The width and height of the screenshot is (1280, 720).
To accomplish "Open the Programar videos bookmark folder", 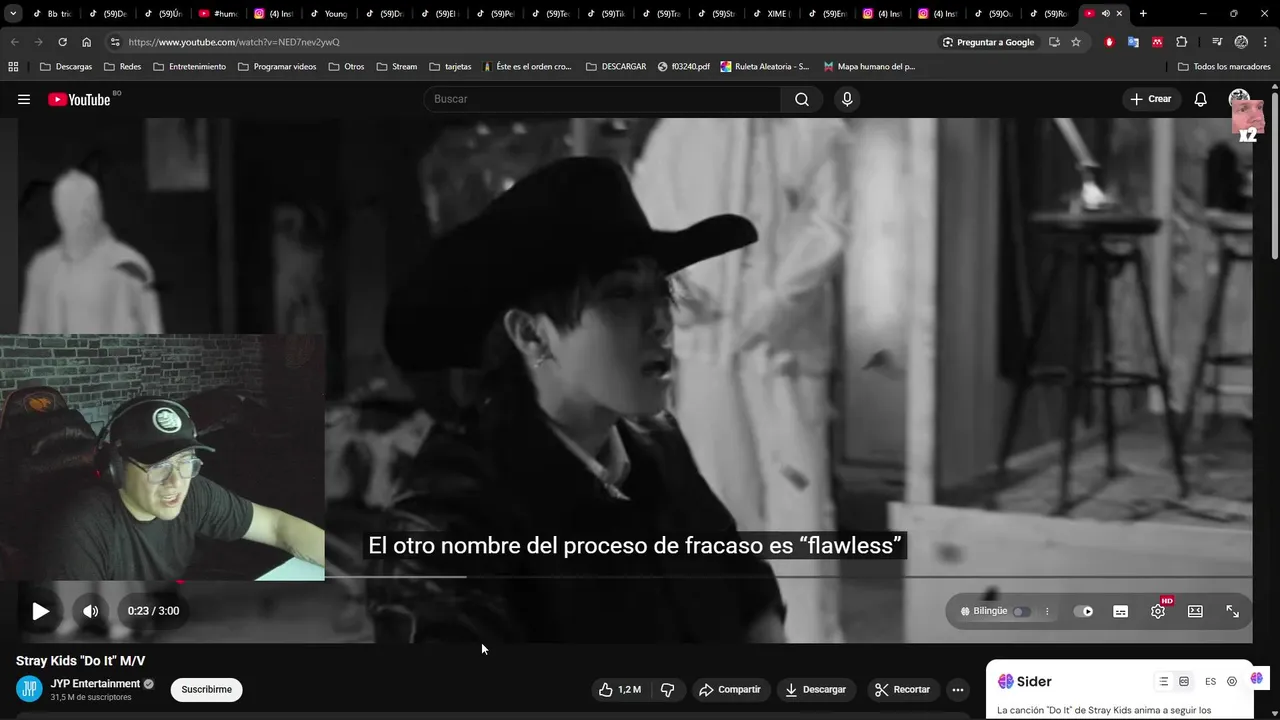I will pyautogui.click(x=277, y=67).
